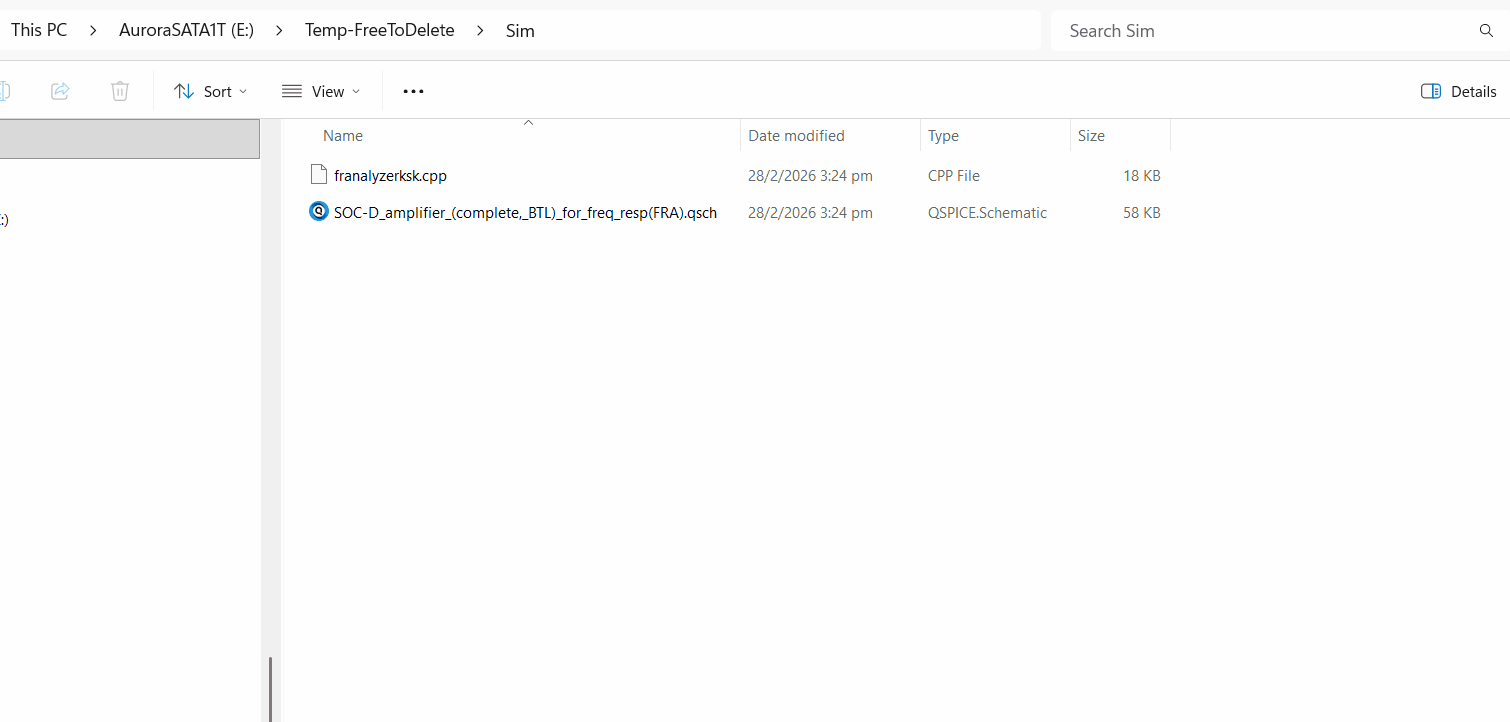Image resolution: width=1510 pixels, height=722 pixels.
Task: Click the Share icon in the toolbar
Action: pos(60,91)
